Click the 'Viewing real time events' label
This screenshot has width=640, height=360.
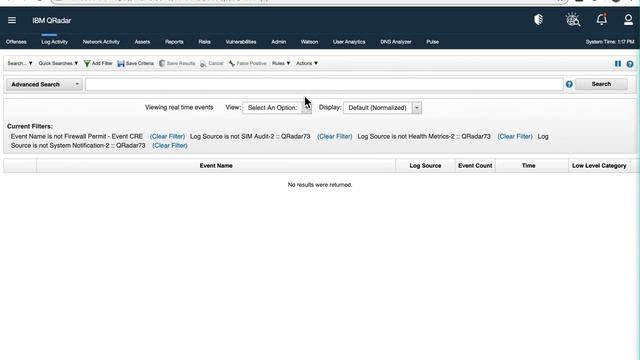tap(179, 107)
